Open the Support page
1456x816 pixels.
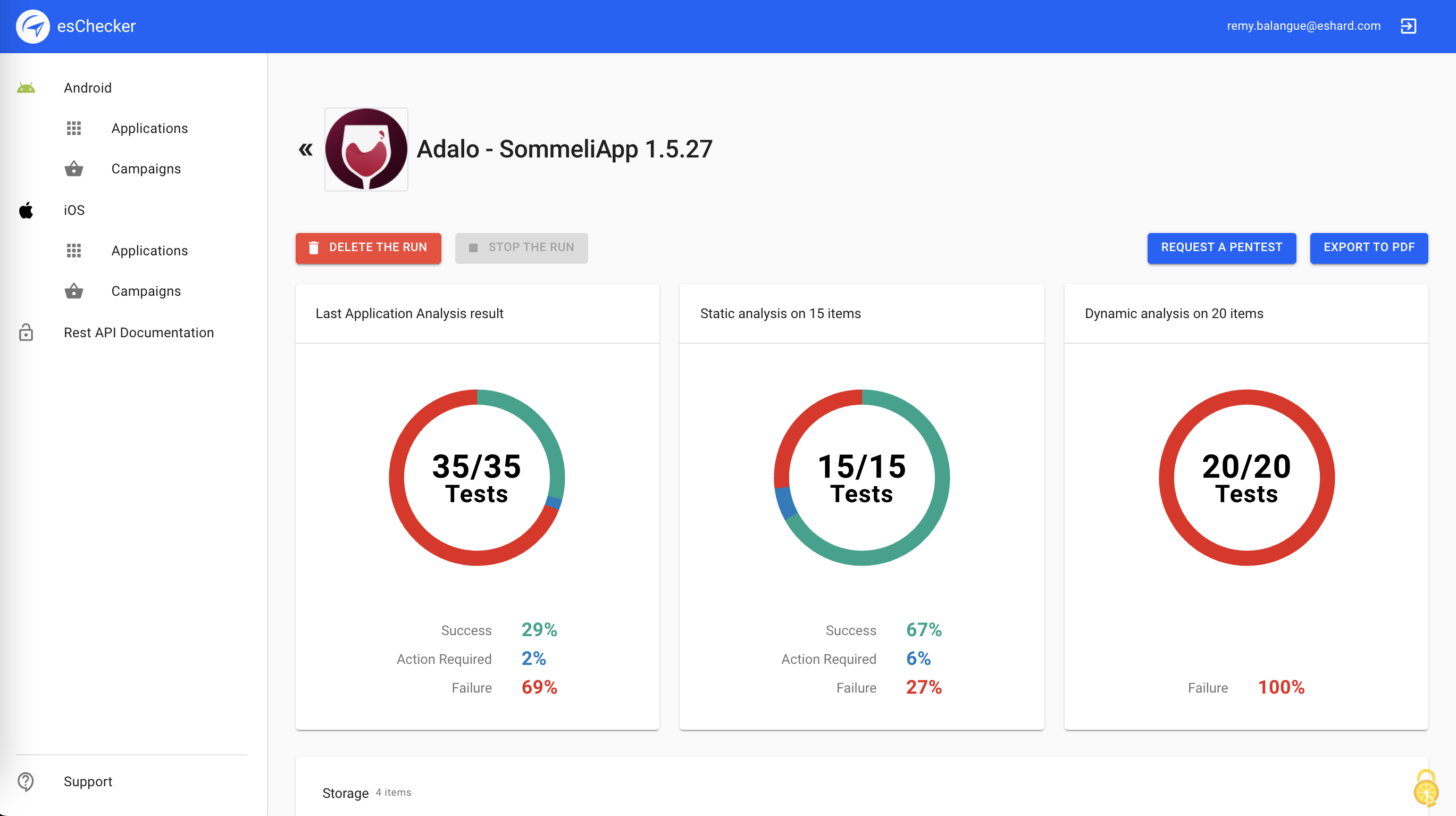[x=88, y=781]
